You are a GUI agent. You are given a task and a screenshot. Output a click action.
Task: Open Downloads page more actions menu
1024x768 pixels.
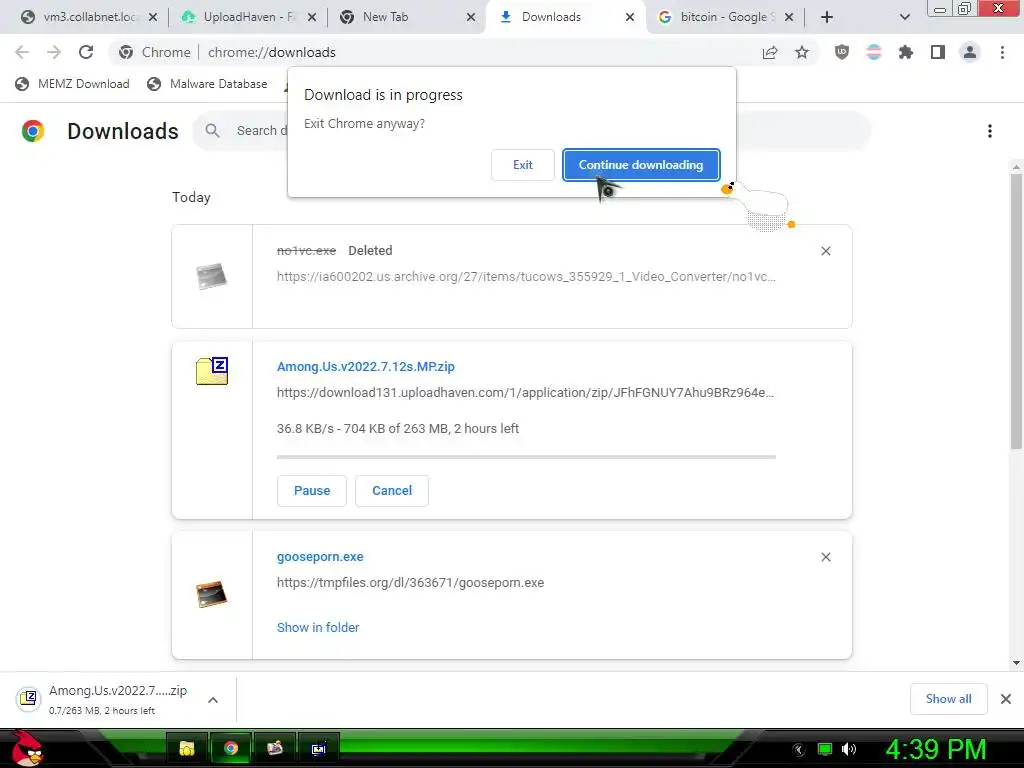(x=989, y=131)
